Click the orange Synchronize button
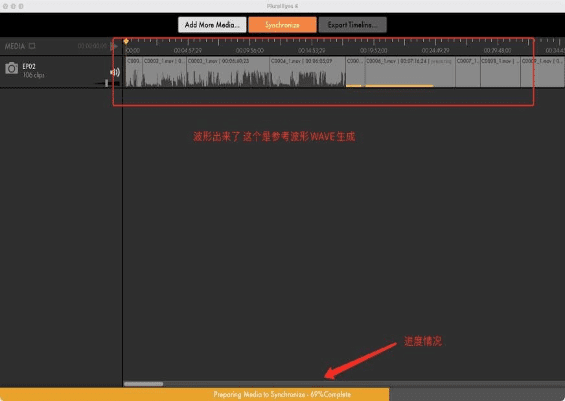This screenshot has width=565, height=401. 282,25
